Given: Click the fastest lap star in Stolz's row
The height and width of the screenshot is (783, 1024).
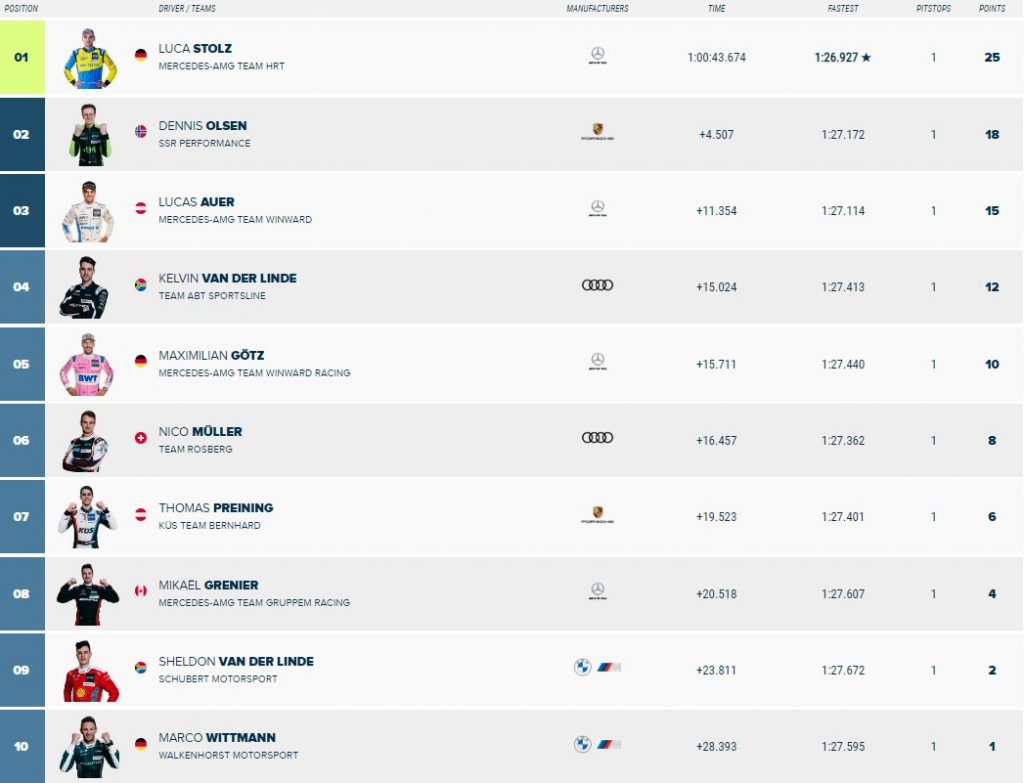Looking at the screenshot, I should tap(866, 57).
